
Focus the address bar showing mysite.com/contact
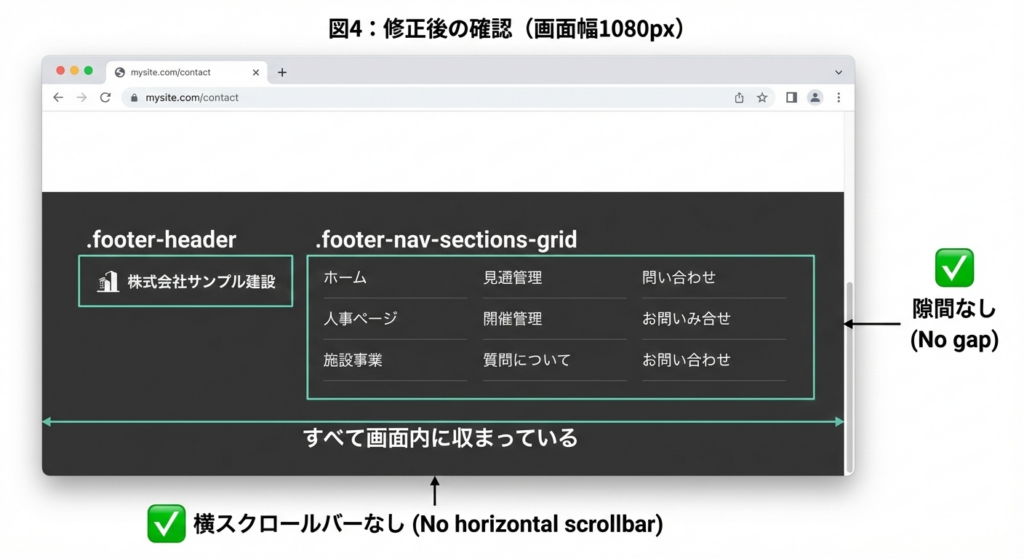click(x=448, y=97)
